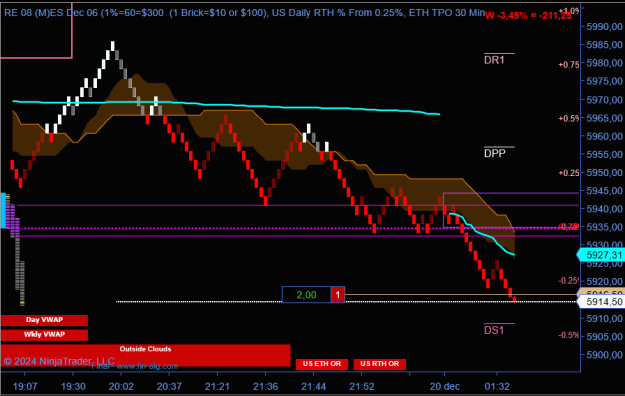The image size is (625, 396).
Task: Click the -0.5% percent level label
Action: click(569, 335)
